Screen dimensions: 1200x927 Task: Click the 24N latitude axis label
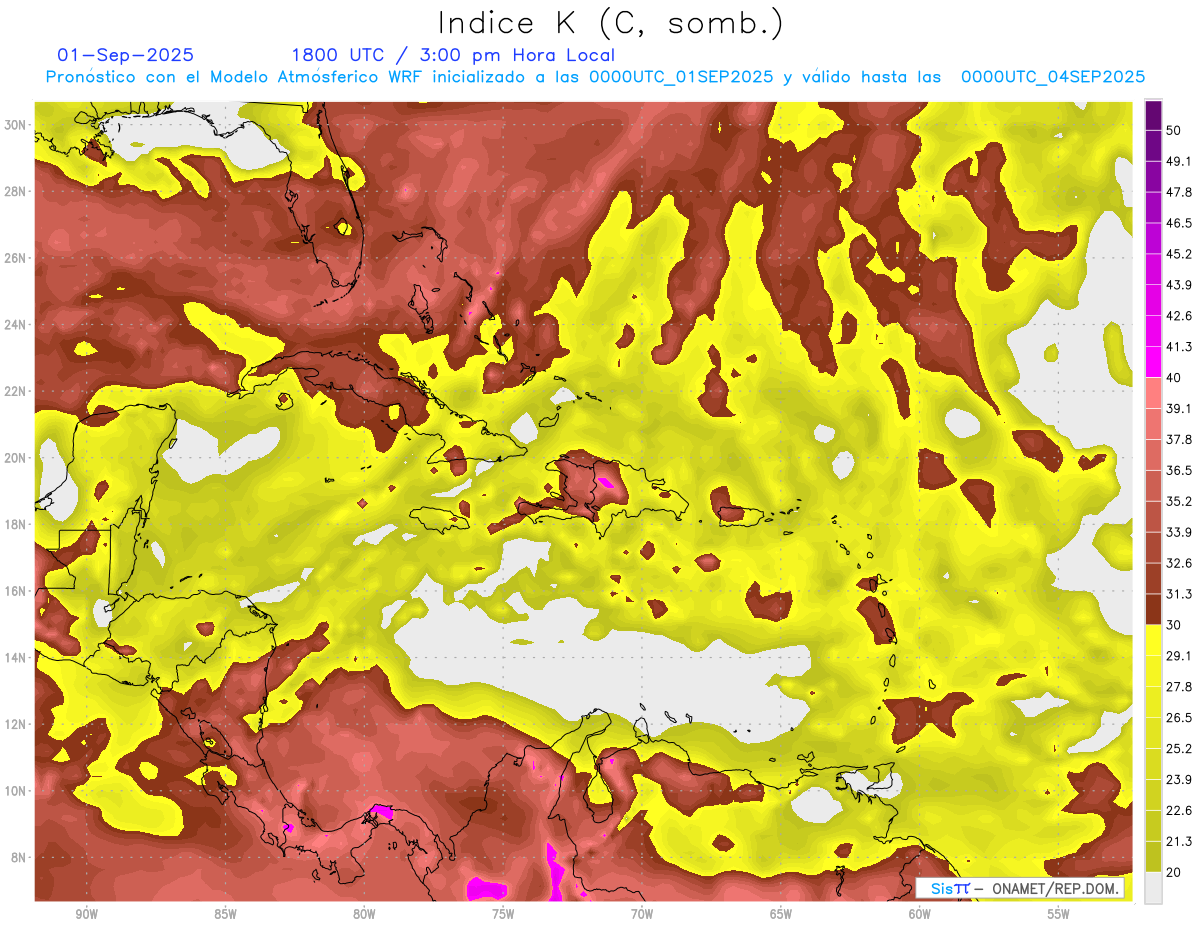(x=15, y=325)
